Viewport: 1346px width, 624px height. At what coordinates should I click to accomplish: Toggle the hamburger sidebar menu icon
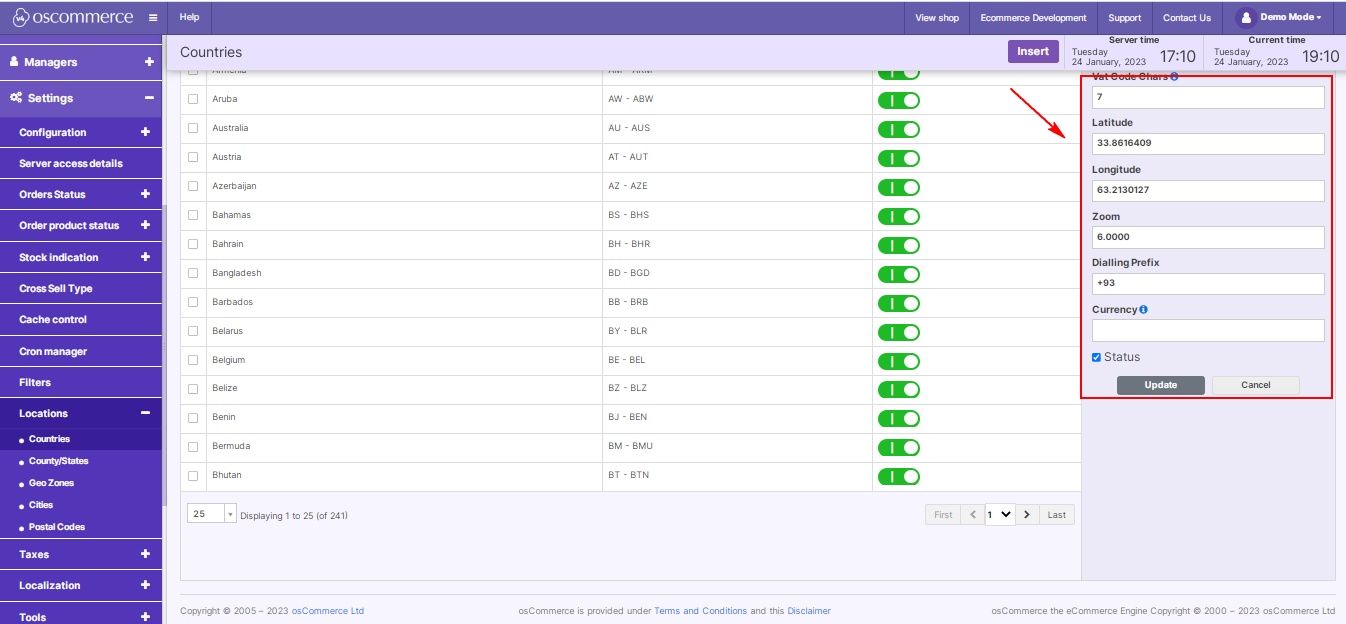[152, 18]
